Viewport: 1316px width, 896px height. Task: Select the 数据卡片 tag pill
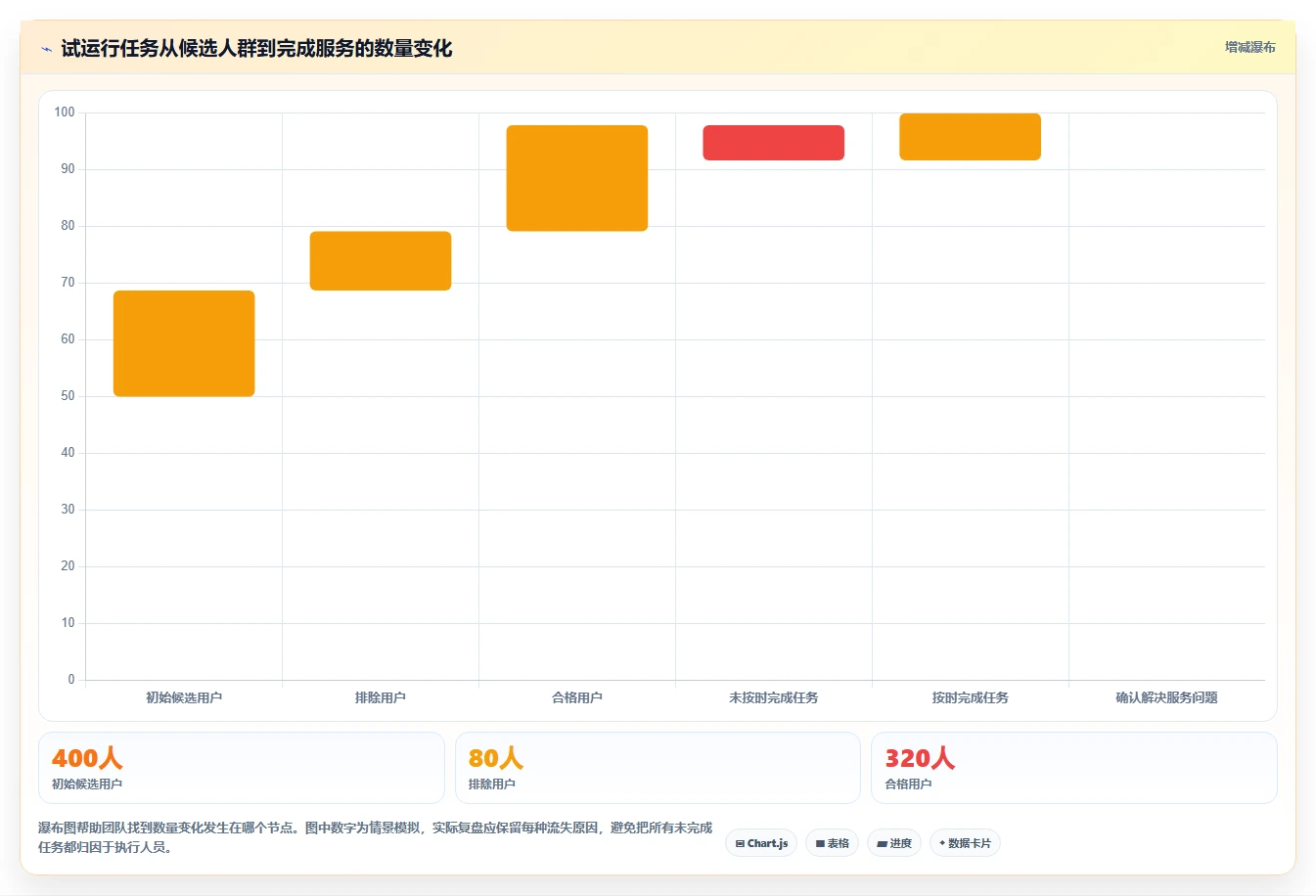click(x=965, y=843)
